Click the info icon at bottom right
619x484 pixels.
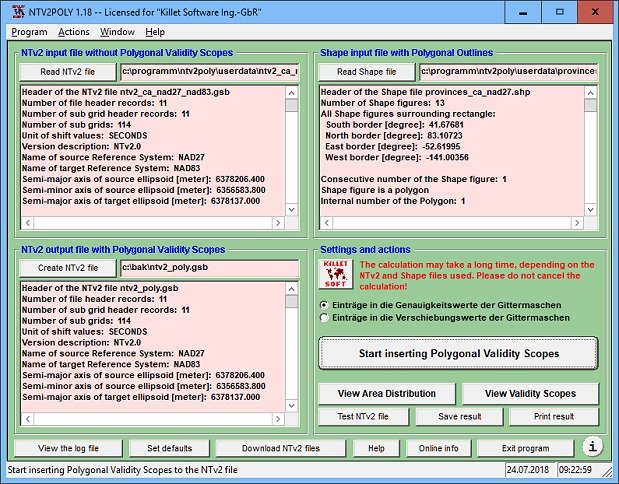(x=593, y=446)
